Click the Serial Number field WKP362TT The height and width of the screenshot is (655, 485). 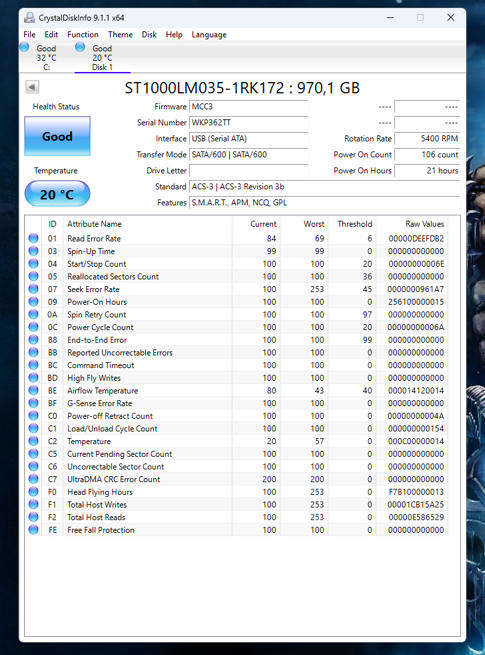click(249, 122)
